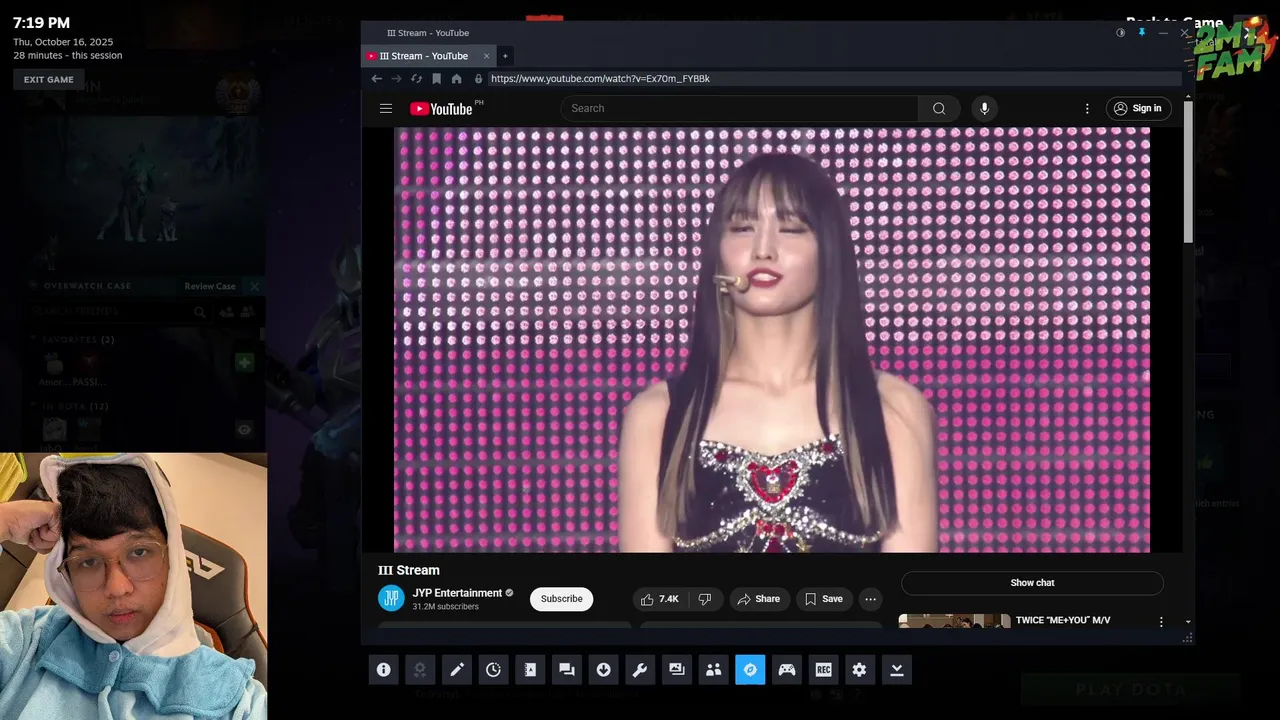
Task: Dismiss the Overwatch Case banner in Dota
Action: pyautogui.click(x=254, y=286)
